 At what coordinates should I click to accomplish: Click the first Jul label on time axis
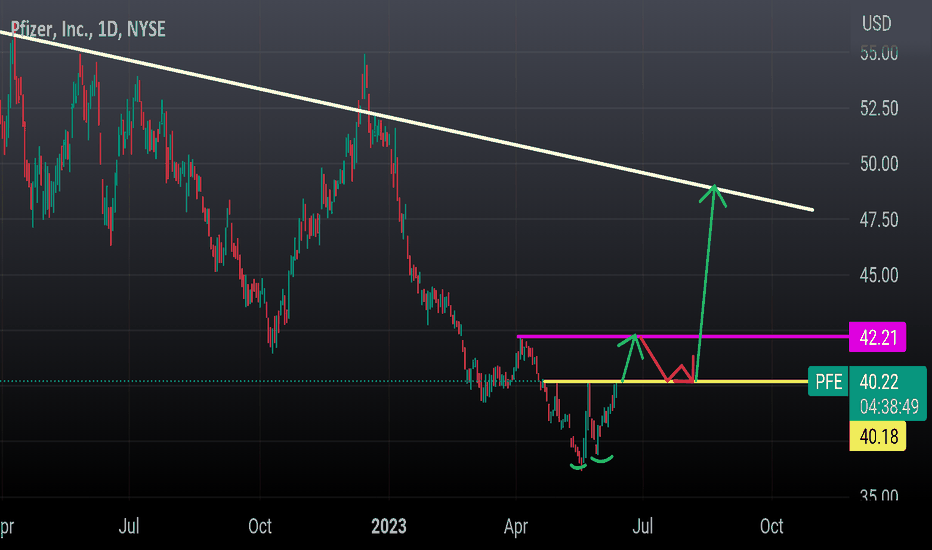129,526
